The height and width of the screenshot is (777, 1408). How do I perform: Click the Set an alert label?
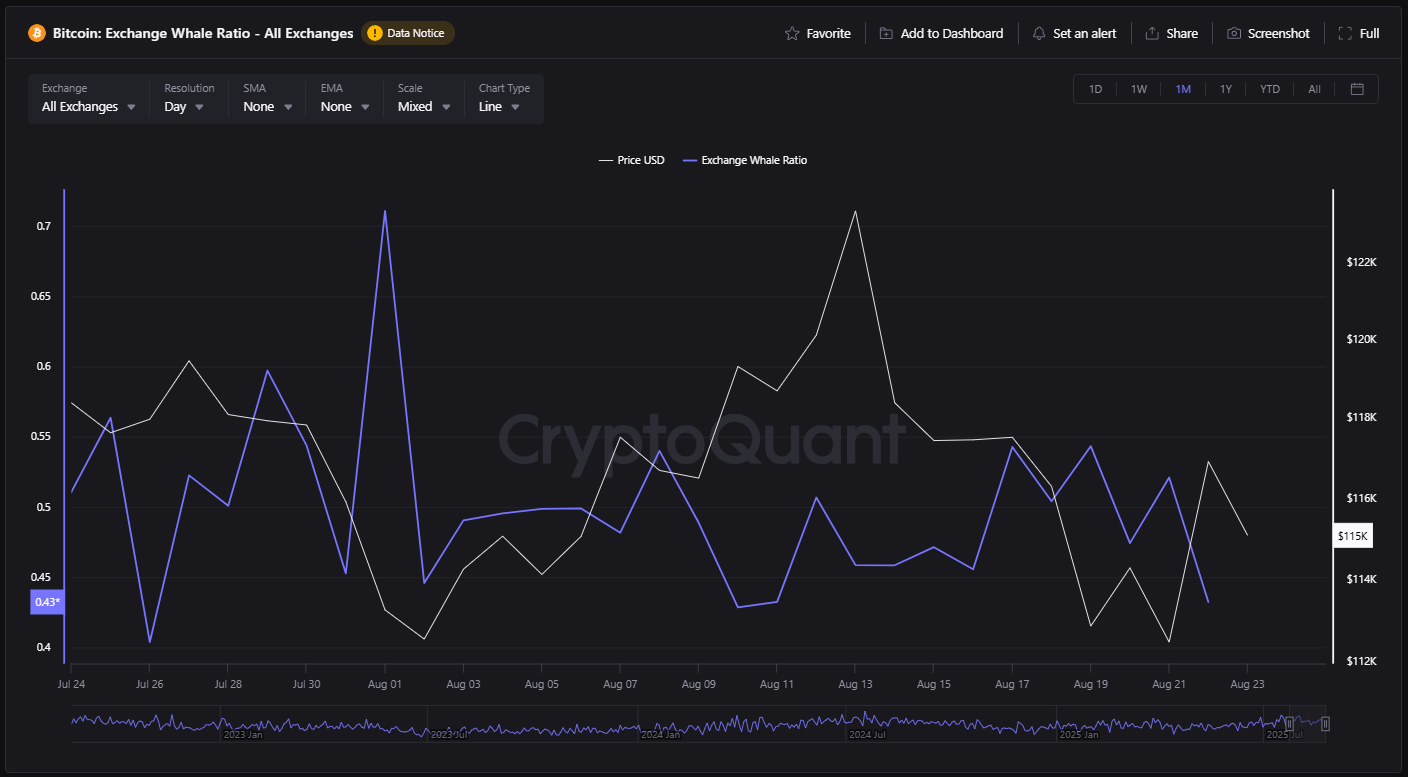(1085, 33)
